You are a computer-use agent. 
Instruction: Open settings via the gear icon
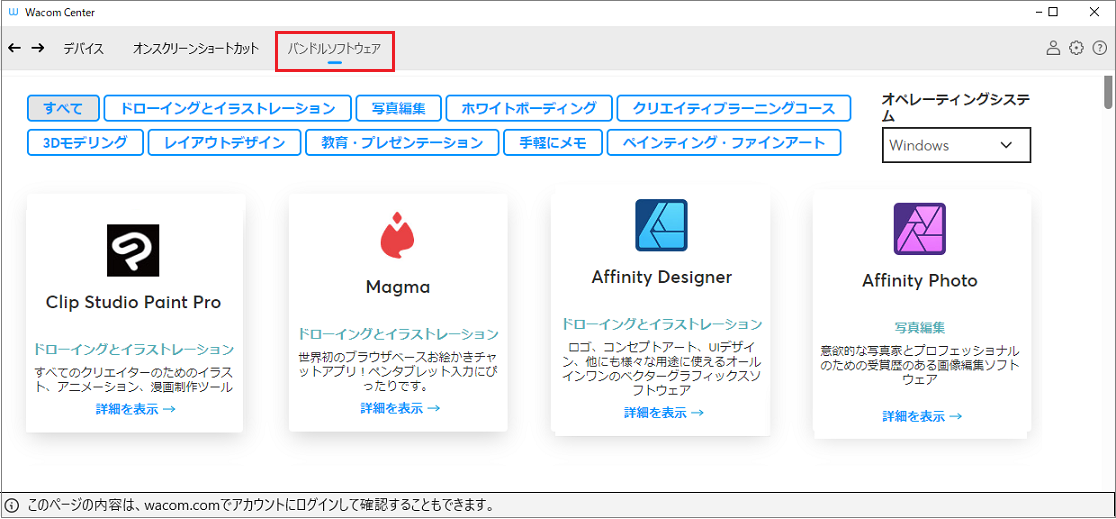1076,48
